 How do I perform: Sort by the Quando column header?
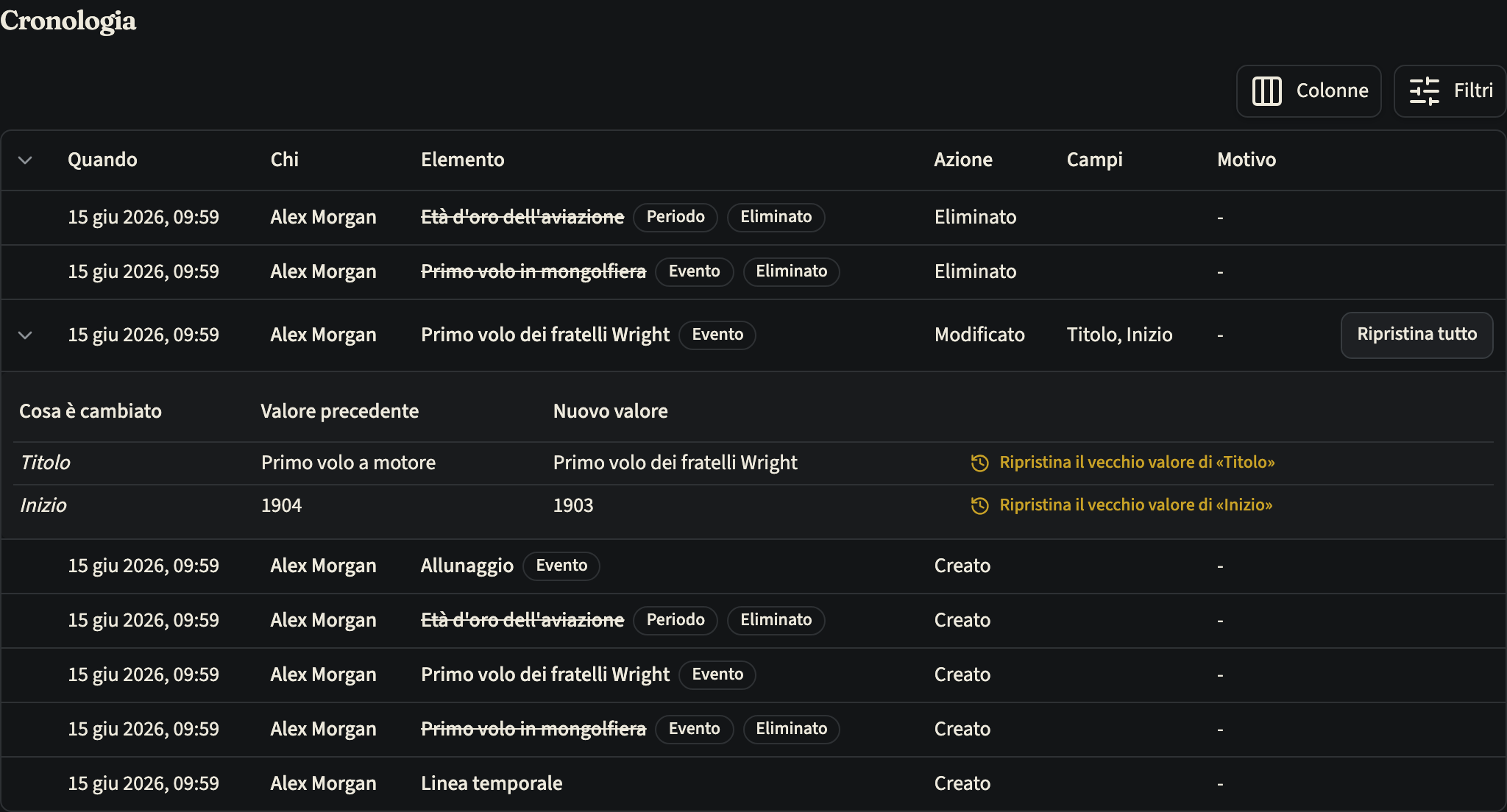click(102, 160)
